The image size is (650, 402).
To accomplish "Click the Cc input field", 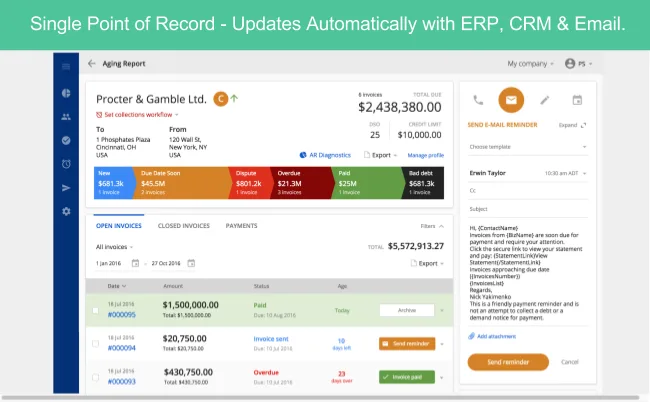I will 528,191.
